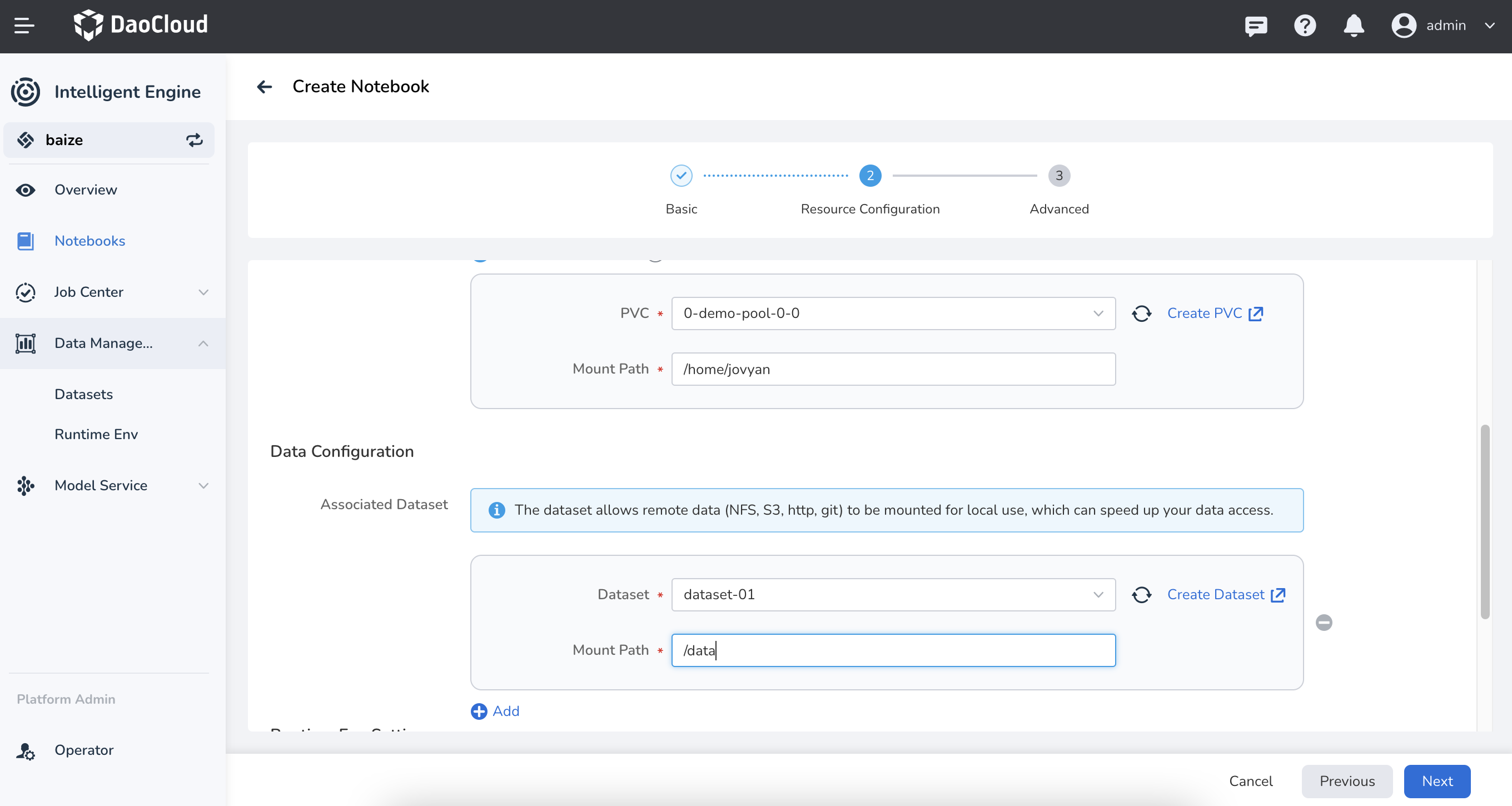Image resolution: width=1512 pixels, height=806 pixels.
Task: Open Runtime Env sidebar item
Action: 96,434
